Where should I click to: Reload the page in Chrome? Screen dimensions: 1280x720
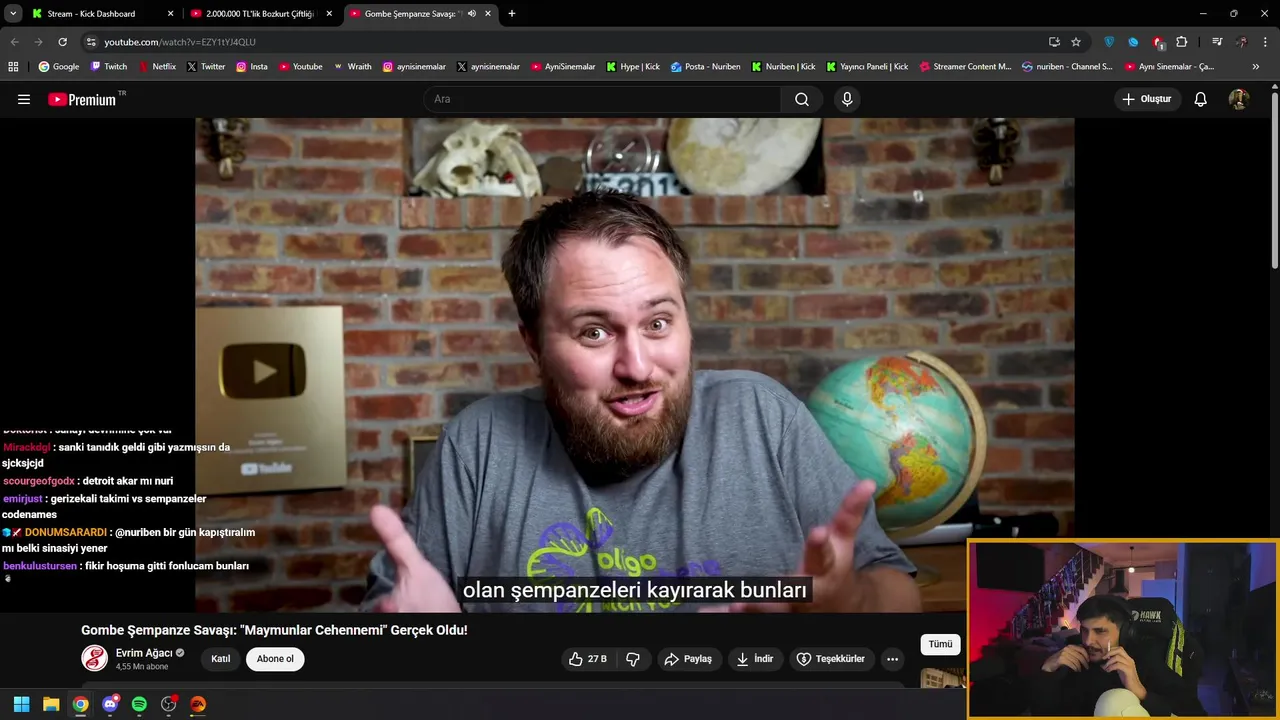tap(62, 42)
